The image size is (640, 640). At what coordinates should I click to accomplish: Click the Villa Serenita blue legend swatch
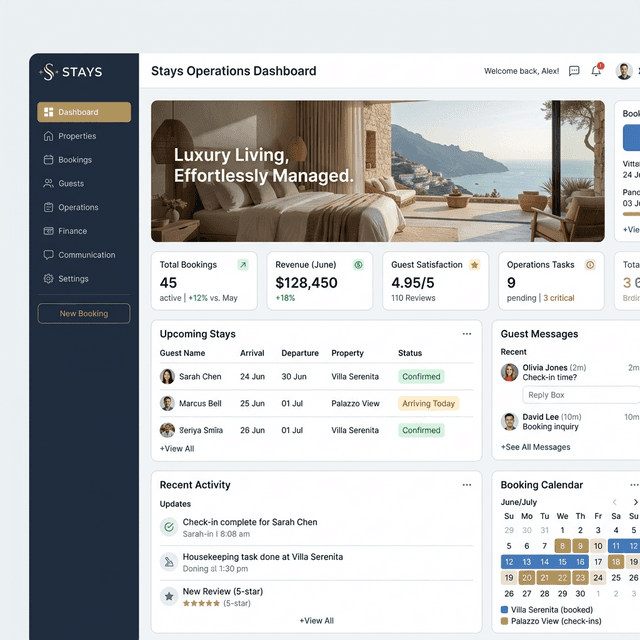click(504, 609)
